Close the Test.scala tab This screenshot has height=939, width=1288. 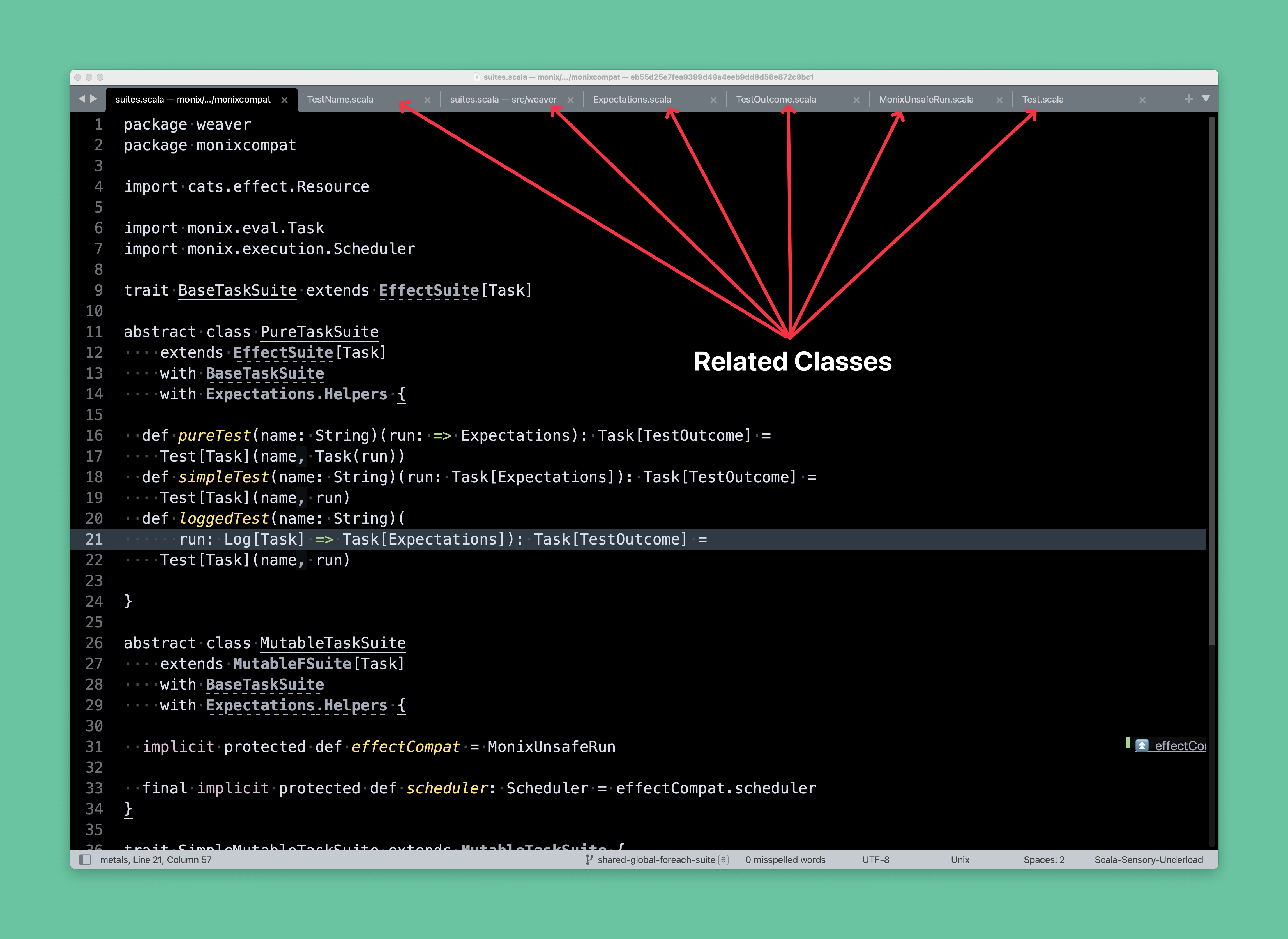click(1142, 100)
